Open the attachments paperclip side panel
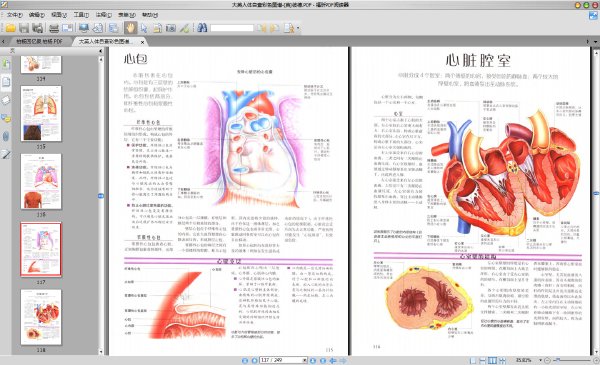 (6, 137)
